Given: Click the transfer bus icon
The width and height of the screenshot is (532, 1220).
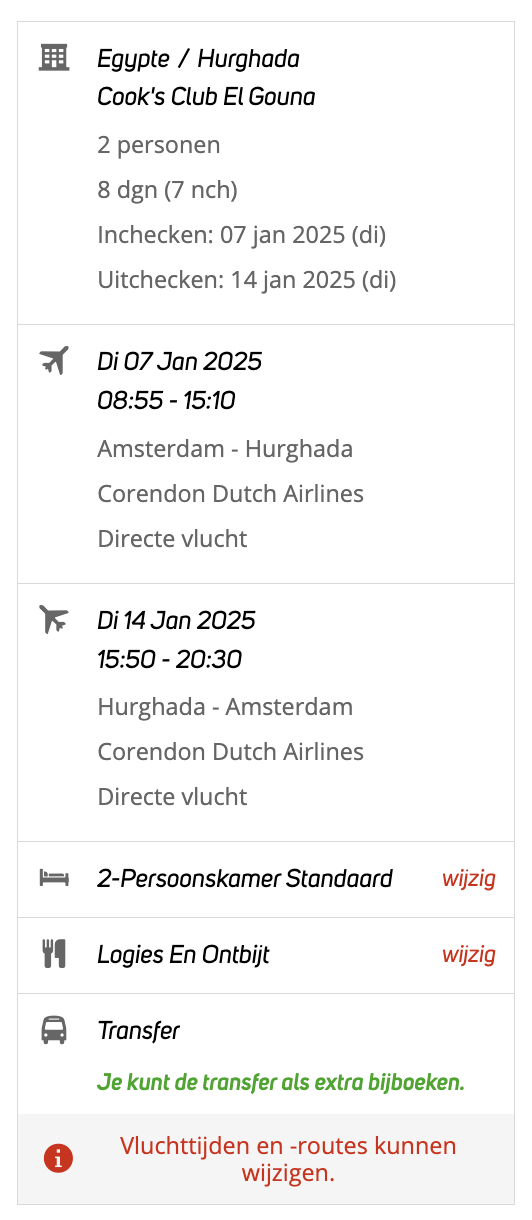Looking at the screenshot, I should [x=54, y=1030].
